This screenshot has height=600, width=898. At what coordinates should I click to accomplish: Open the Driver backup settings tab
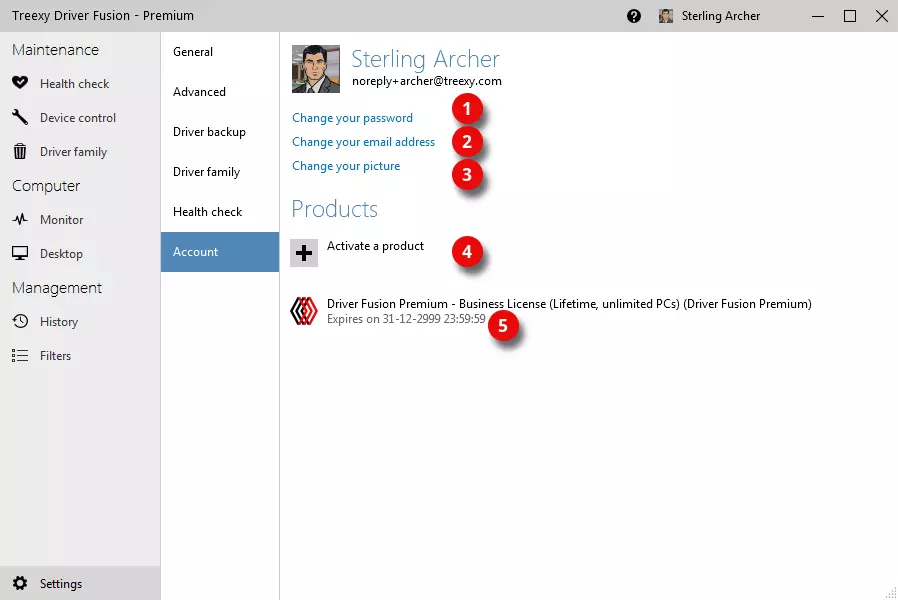click(x=220, y=132)
